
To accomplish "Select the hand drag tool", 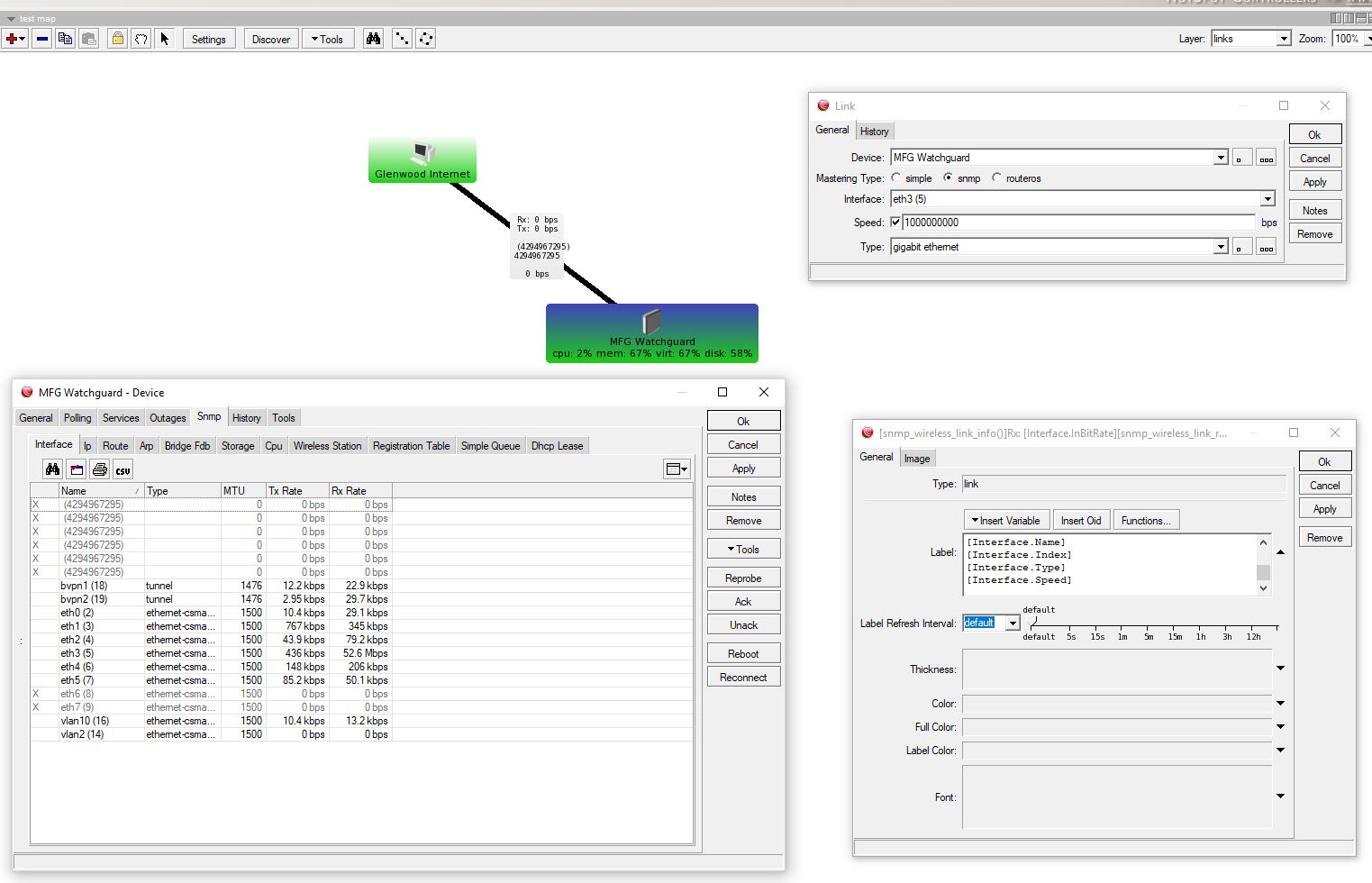I will coord(141,39).
